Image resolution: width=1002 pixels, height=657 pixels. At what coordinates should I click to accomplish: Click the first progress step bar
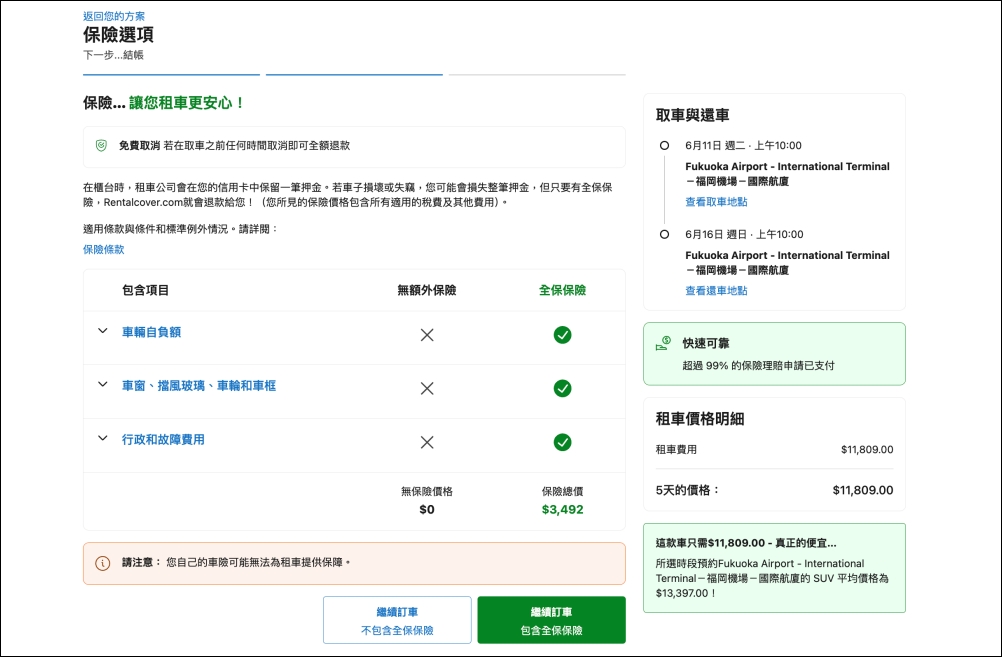point(171,75)
